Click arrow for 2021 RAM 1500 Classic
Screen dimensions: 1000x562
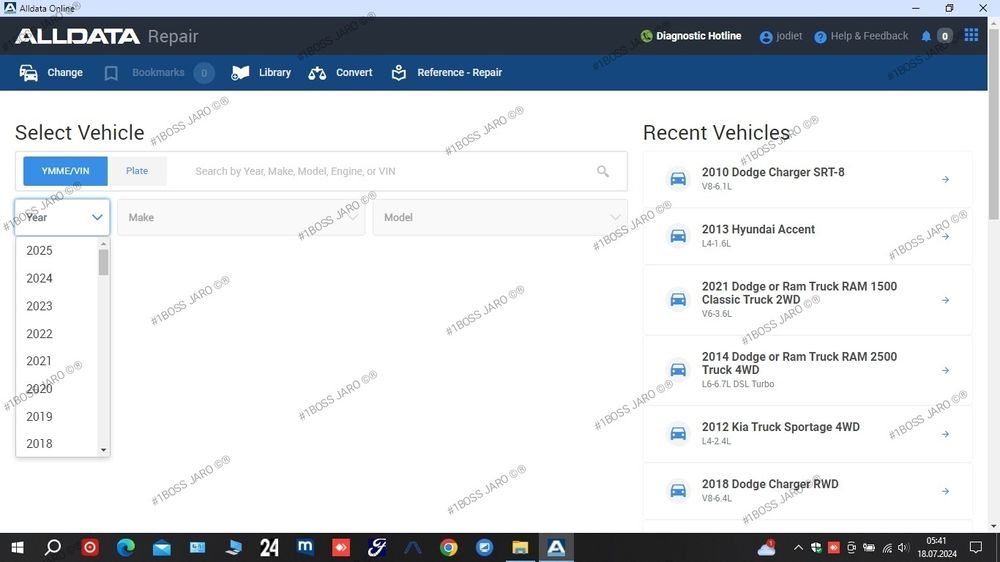945,300
